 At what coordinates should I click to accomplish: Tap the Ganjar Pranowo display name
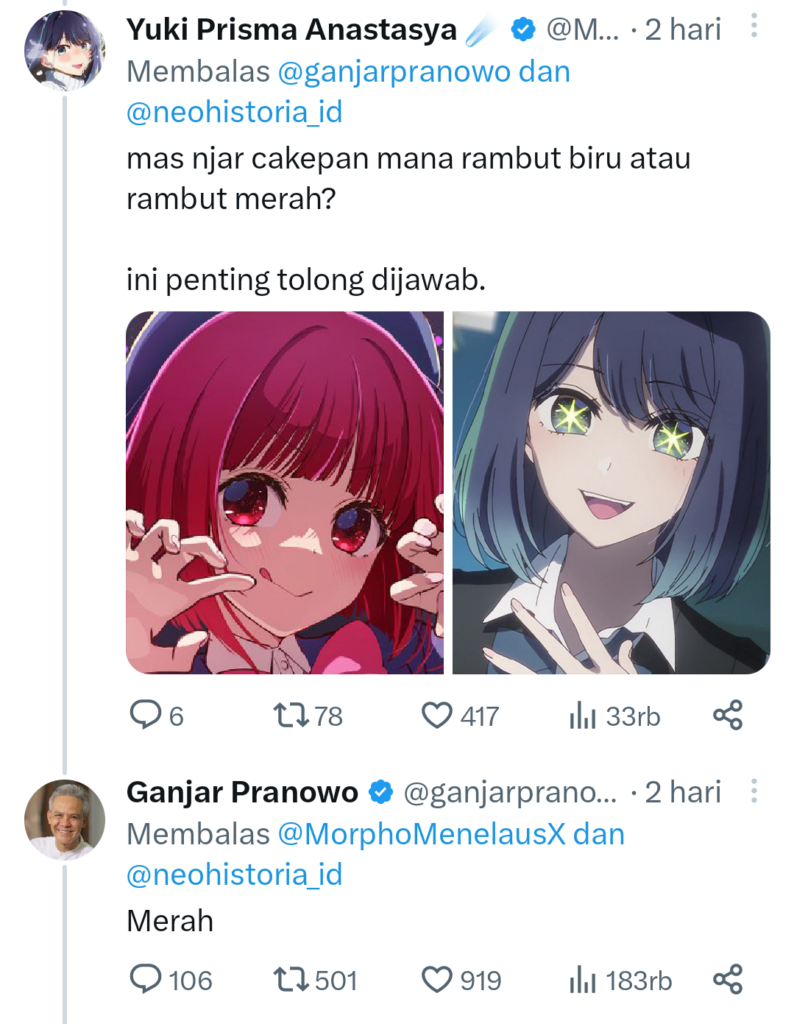pos(242,793)
